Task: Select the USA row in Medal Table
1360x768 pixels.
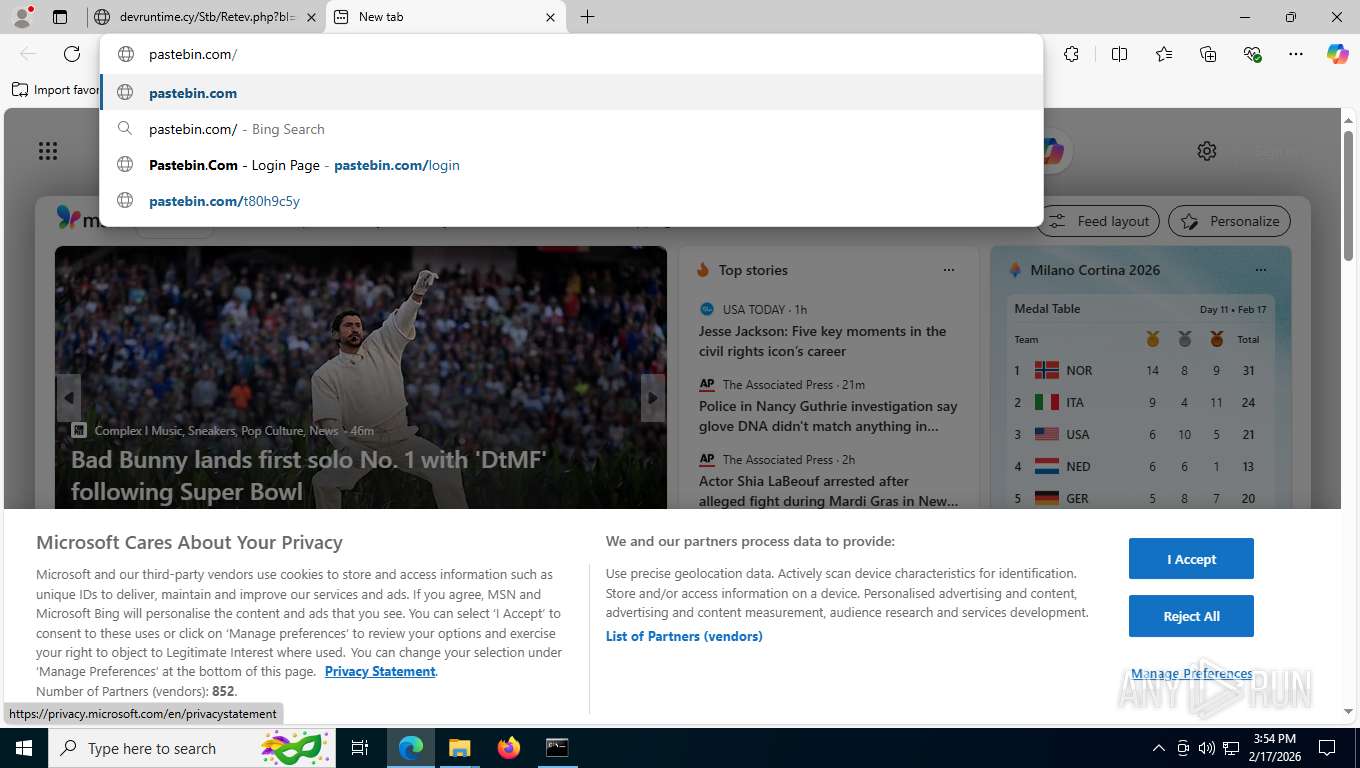Action: pyautogui.click(x=1140, y=434)
